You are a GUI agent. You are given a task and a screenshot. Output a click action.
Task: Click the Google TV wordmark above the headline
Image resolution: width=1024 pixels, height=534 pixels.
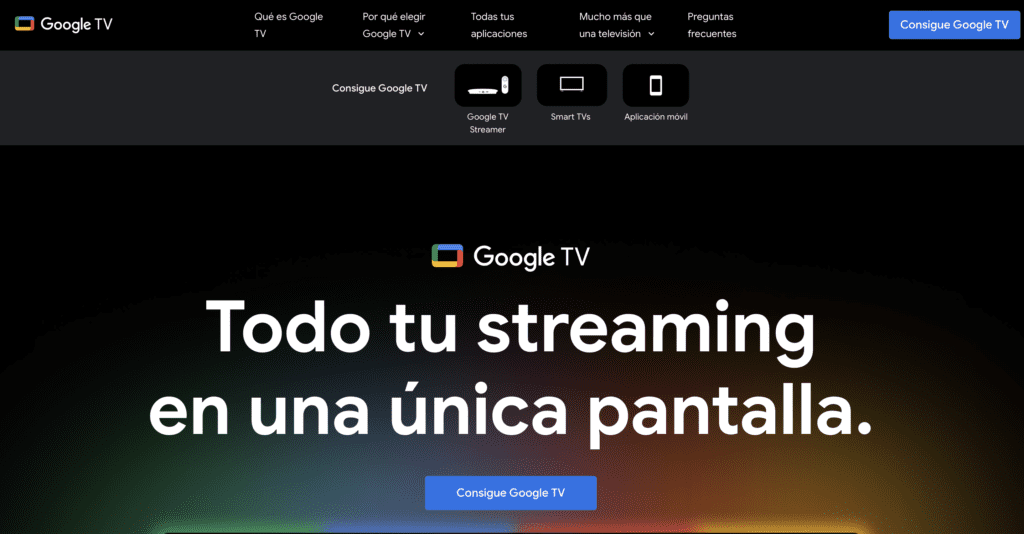tap(531, 257)
